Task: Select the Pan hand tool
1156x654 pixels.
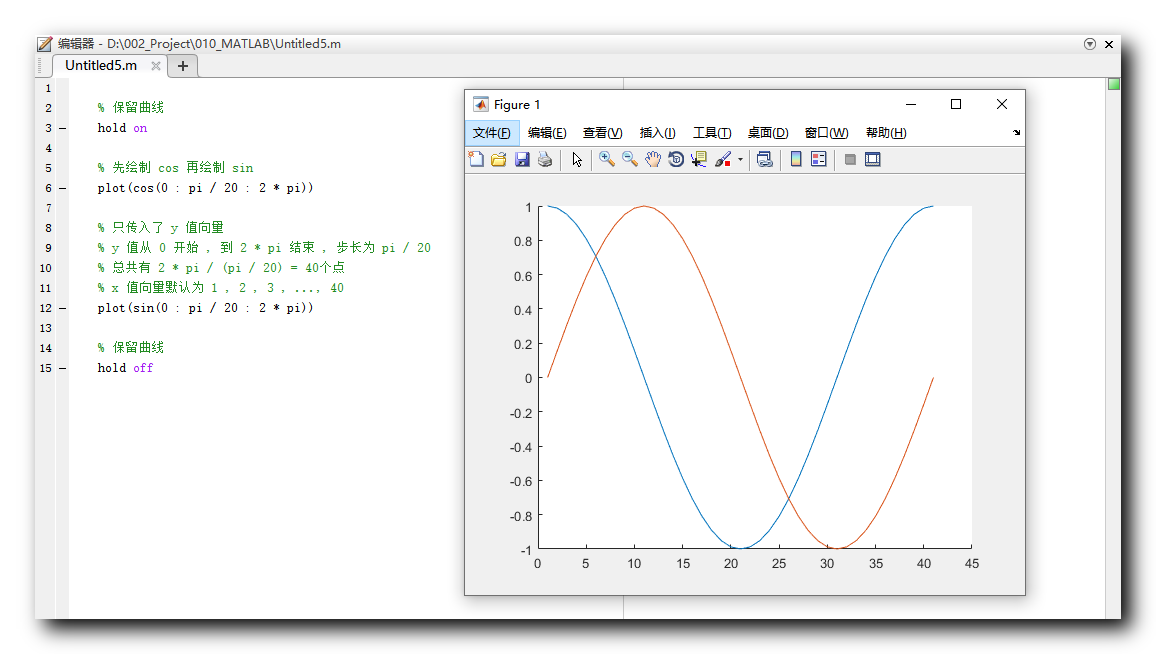Action: (652, 159)
